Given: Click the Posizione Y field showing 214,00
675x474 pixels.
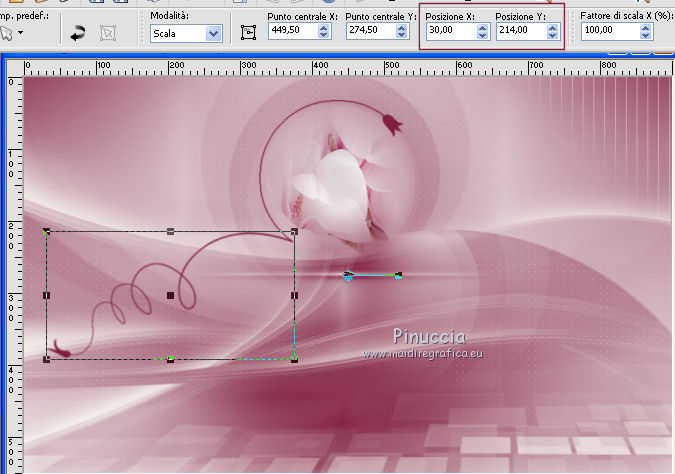Looking at the screenshot, I should 521,31.
